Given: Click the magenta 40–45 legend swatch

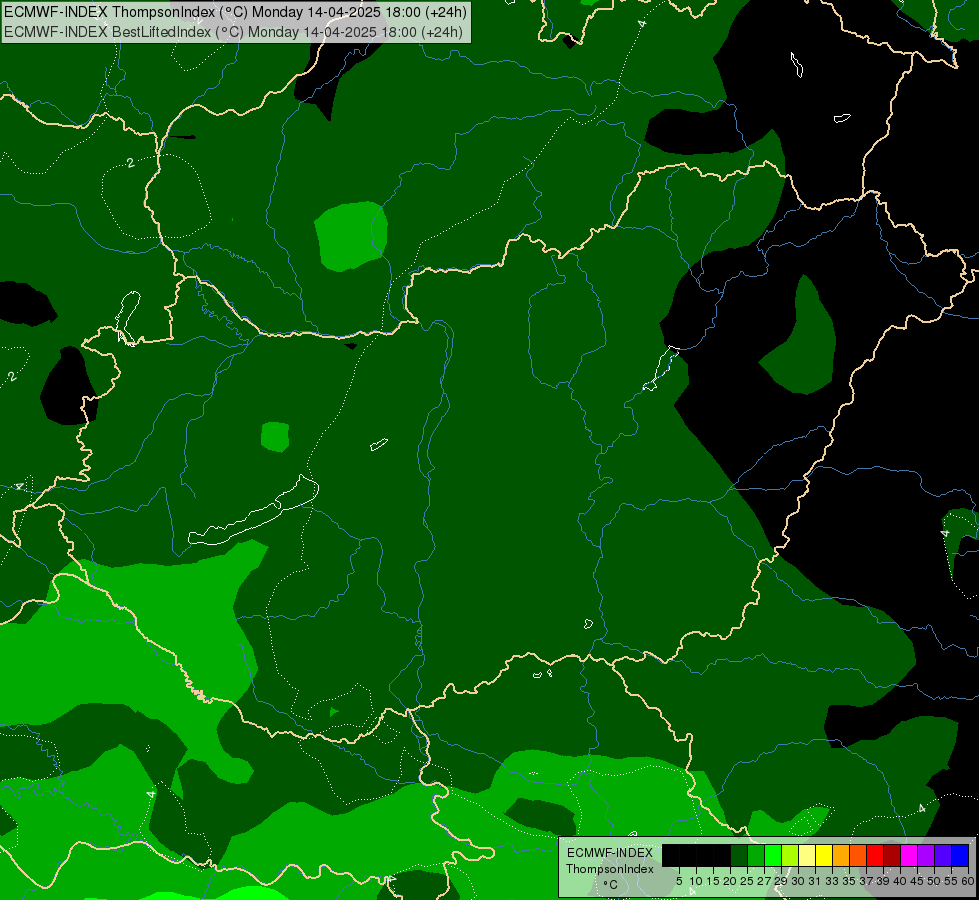Looking at the screenshot, I should pos(909,855).
